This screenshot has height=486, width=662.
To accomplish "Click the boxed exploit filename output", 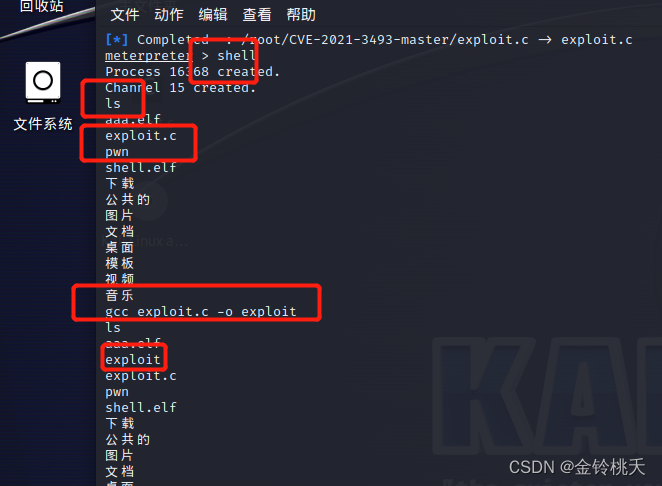I will 133,359.
